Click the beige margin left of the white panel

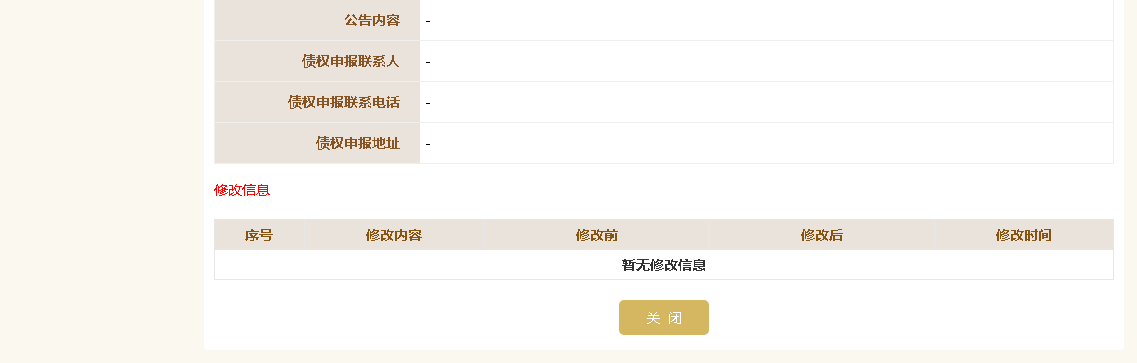click(x=102, y=181)
